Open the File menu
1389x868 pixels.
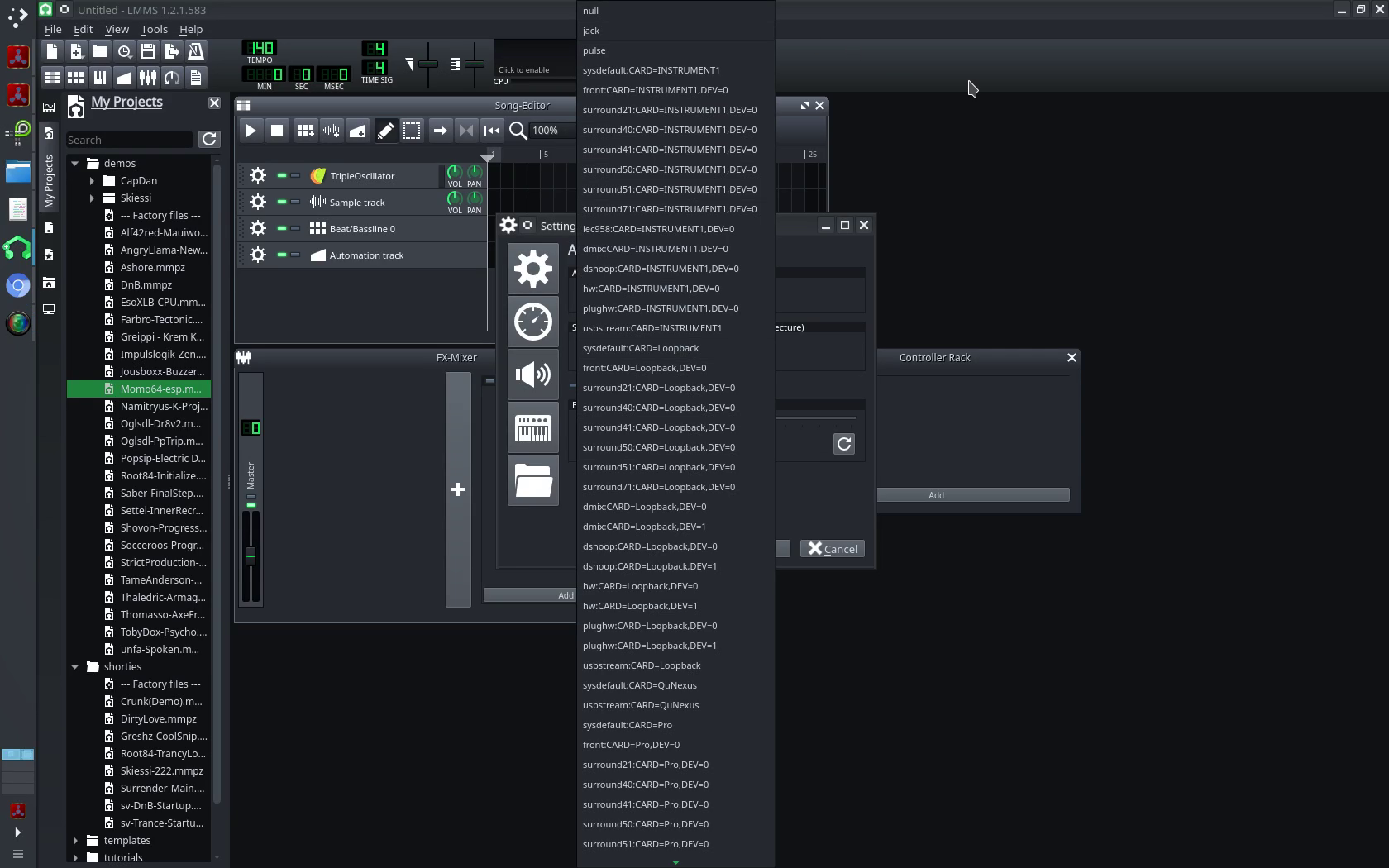tap(53, 29)
